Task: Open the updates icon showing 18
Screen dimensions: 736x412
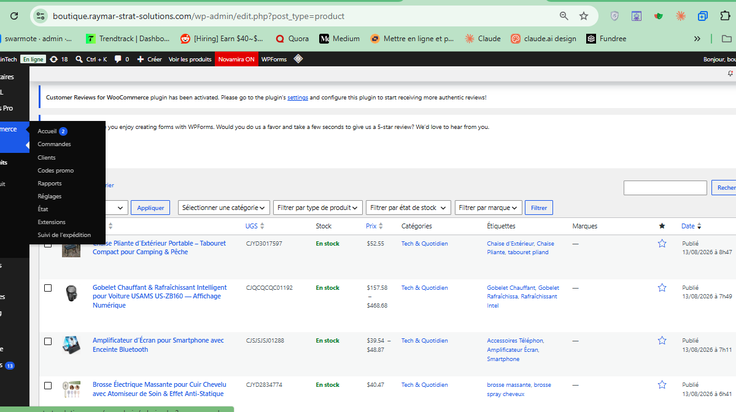Action: coord(59,59)
